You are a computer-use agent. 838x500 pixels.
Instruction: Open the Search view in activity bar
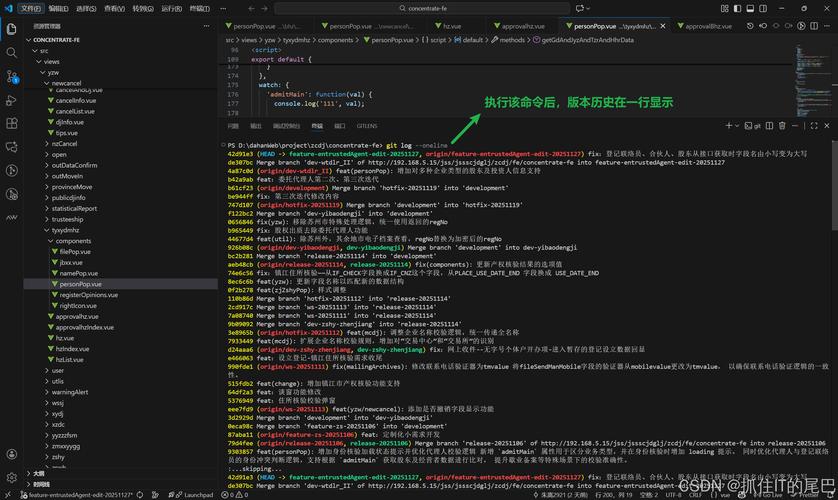[x=11, y=52]
